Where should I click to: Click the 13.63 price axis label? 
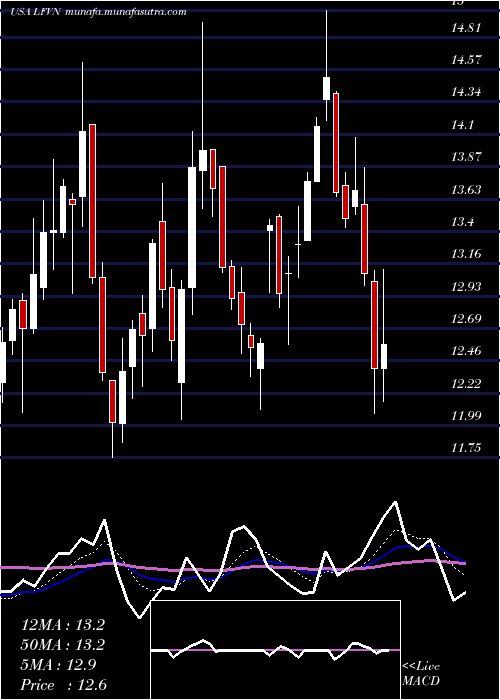click(x=466, y=190)
